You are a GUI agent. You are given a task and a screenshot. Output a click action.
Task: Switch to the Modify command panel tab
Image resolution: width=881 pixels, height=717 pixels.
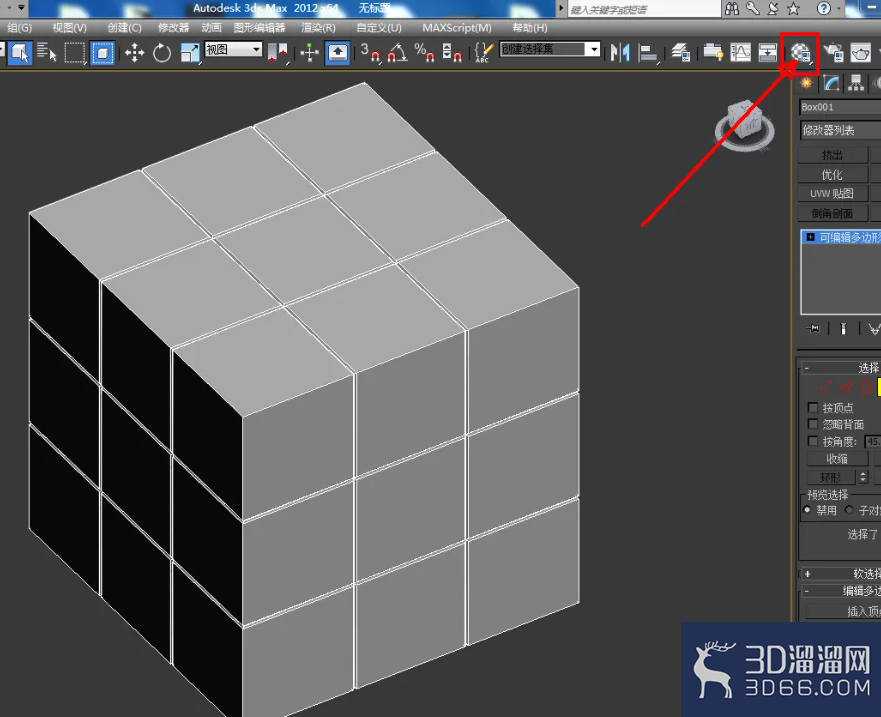click(831, 83)
